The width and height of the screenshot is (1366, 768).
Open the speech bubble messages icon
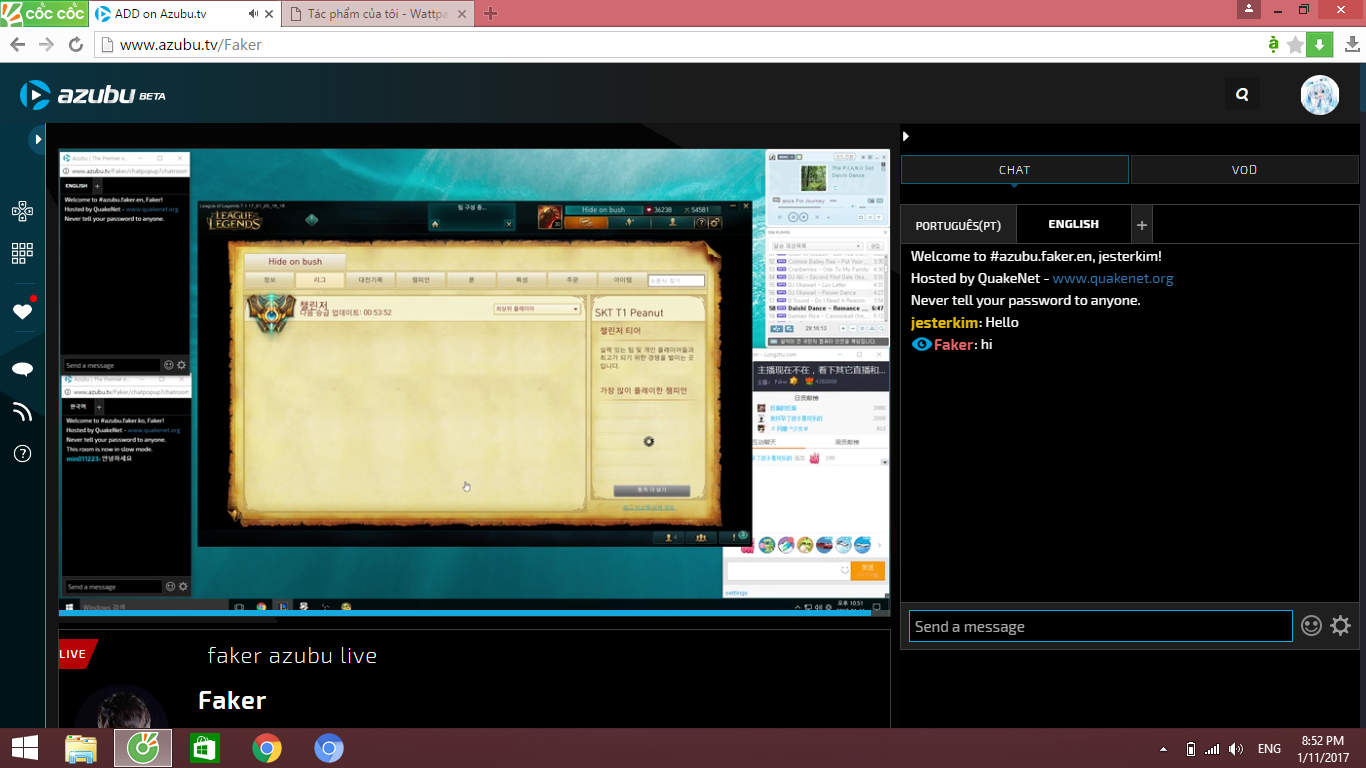pyautogui.click(x=22, y=369)
